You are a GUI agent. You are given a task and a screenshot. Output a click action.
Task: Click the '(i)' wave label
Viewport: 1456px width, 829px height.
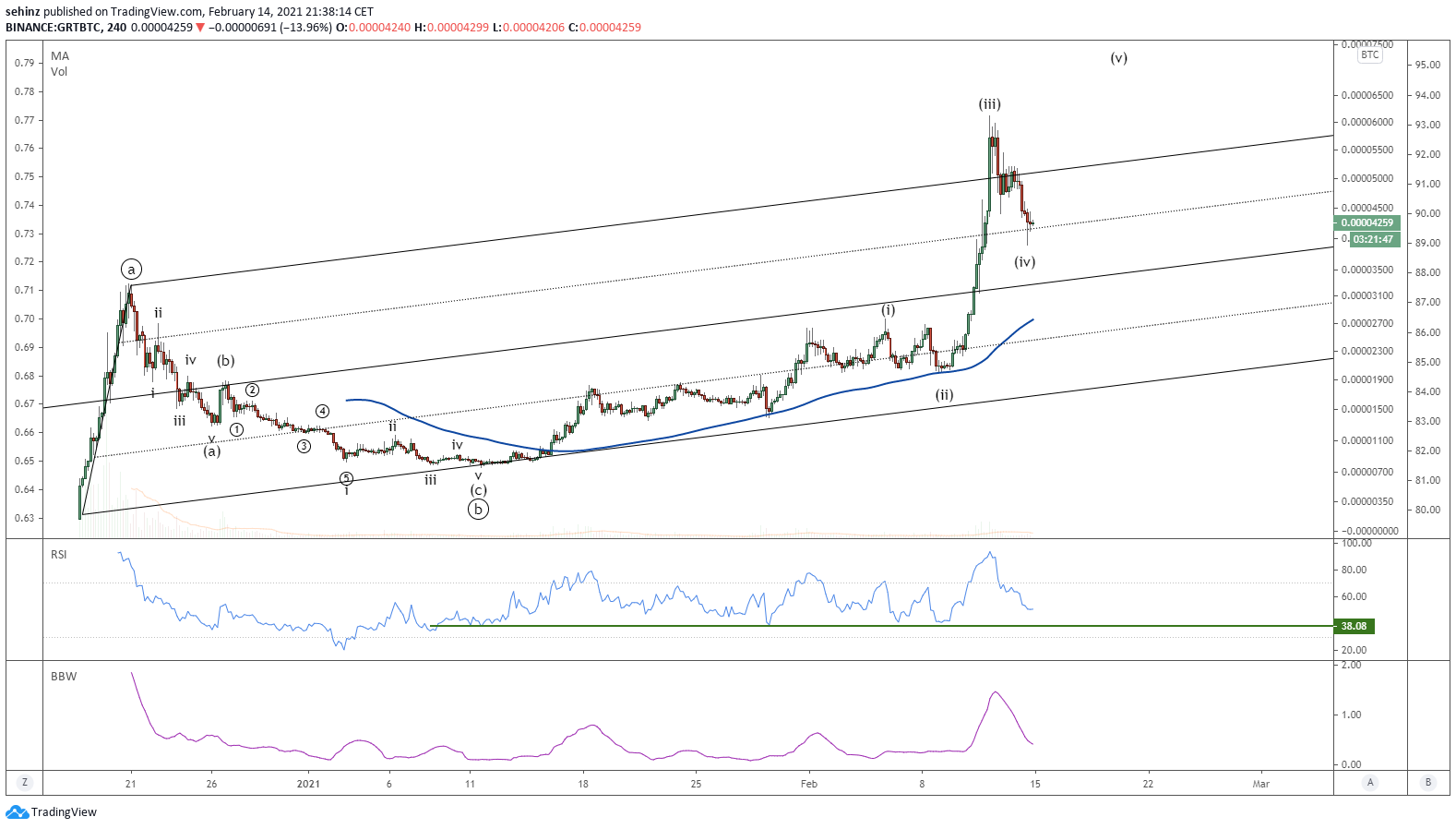tap(888, 310)
